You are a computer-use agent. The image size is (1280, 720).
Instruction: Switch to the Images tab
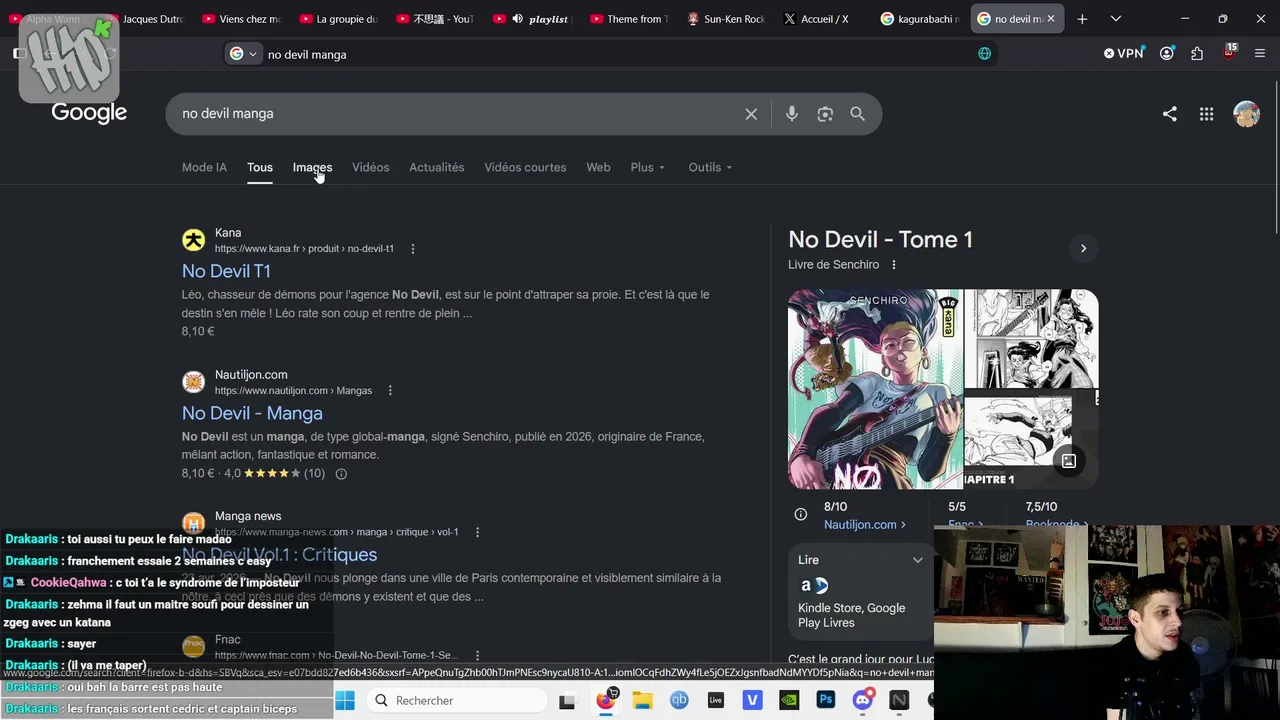312,168
